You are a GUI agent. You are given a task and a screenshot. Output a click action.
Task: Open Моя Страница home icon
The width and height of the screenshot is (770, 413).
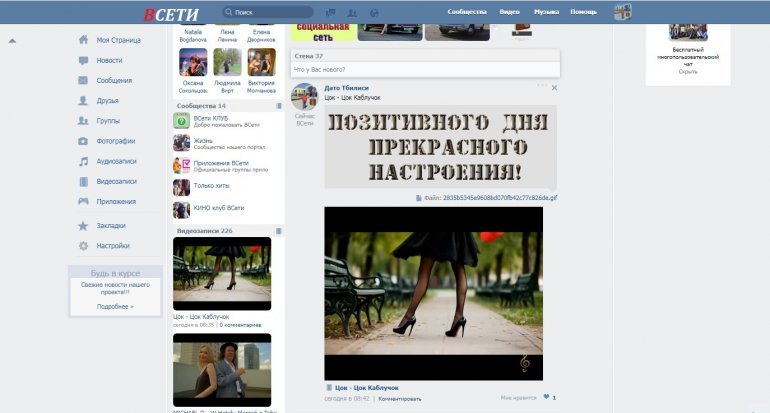point(84,40)
